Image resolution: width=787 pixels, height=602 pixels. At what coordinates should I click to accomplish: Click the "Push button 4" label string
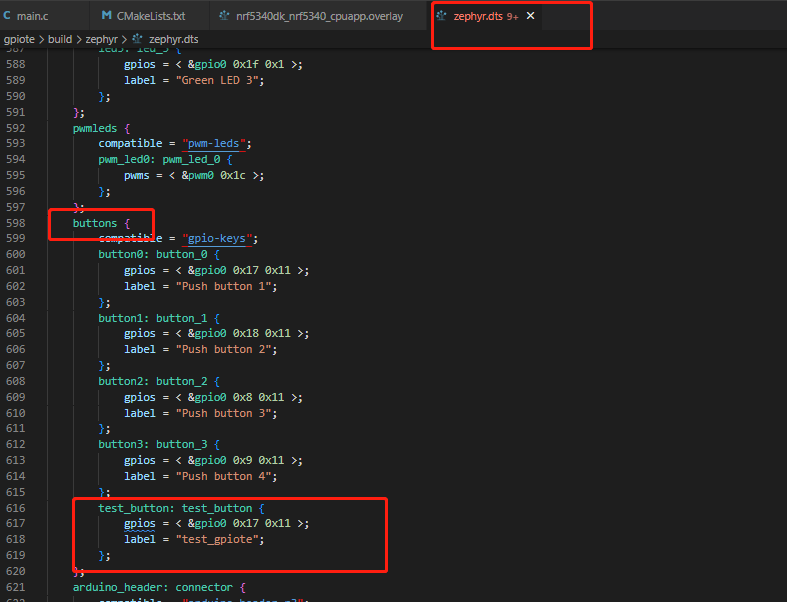coord(223,476)
